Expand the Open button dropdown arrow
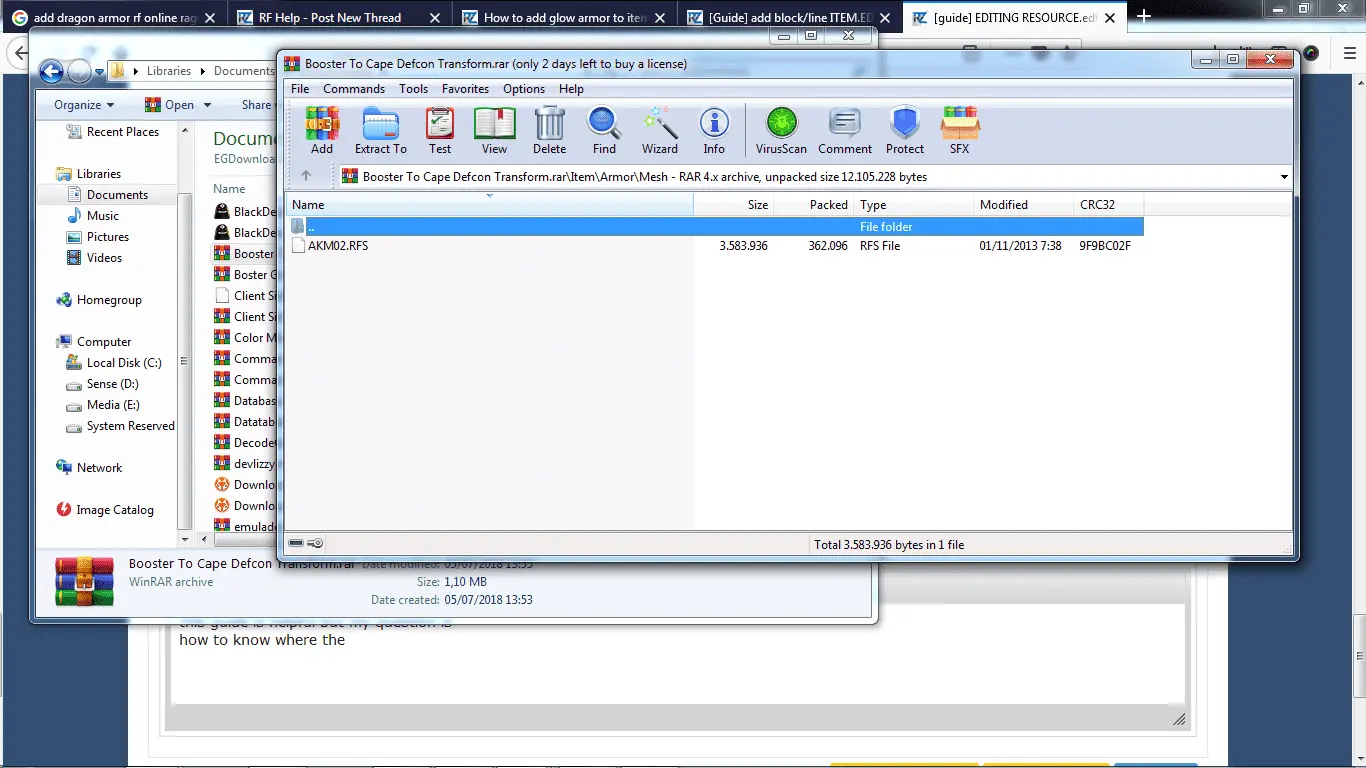Screen dimensions: 1366x768 click(207, 105)
